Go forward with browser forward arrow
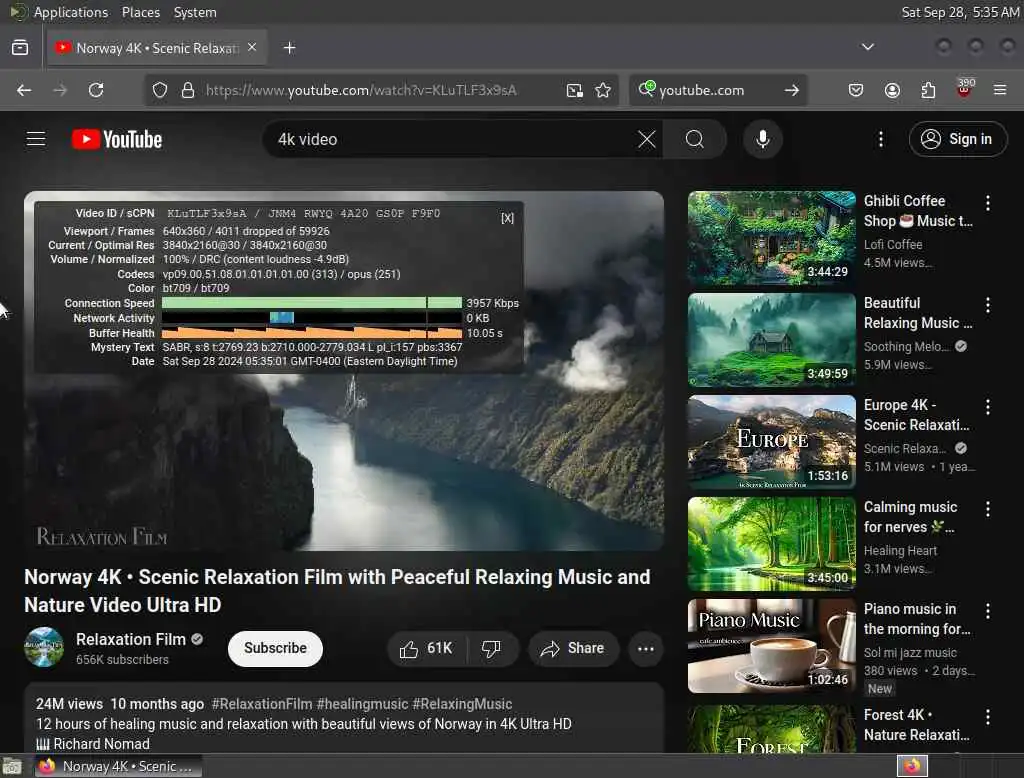This screenshot has height=778, width=1024. 60,90
